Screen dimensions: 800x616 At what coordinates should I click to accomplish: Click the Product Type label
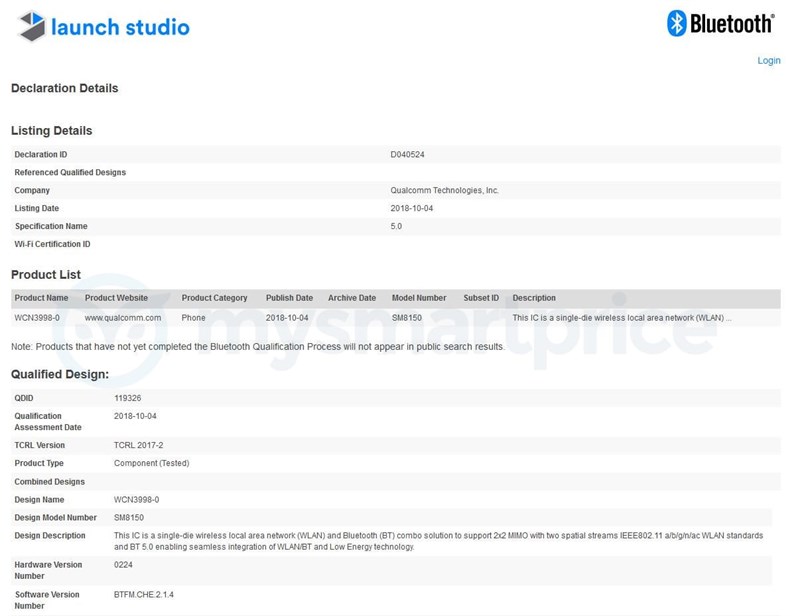click(x=39, y=463)
